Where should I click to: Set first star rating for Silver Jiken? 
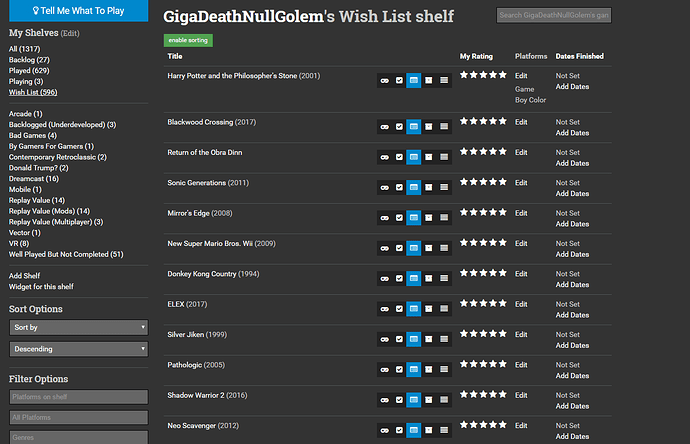pos(464,334)
